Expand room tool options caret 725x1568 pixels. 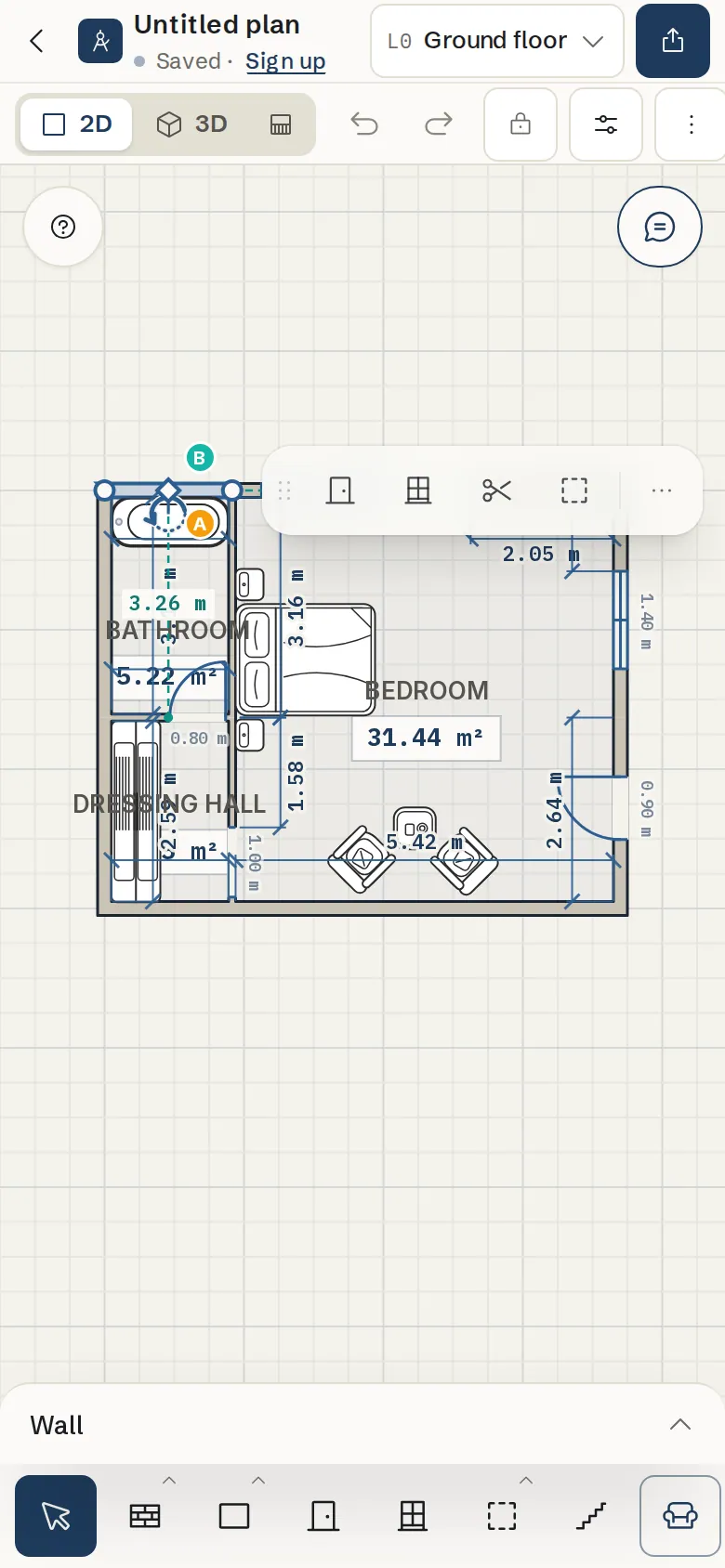point(258,1481)
